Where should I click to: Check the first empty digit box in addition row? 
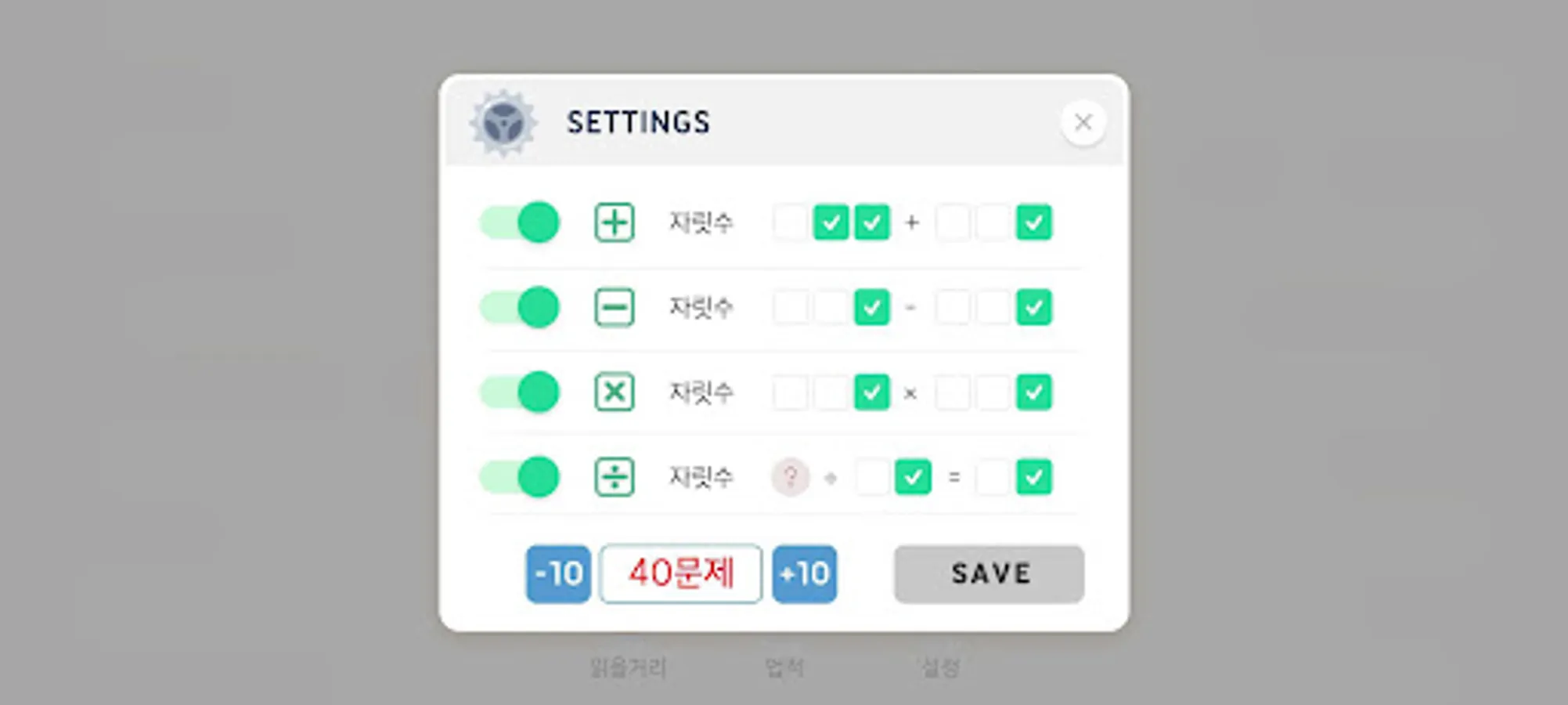(x=790, y=222)
